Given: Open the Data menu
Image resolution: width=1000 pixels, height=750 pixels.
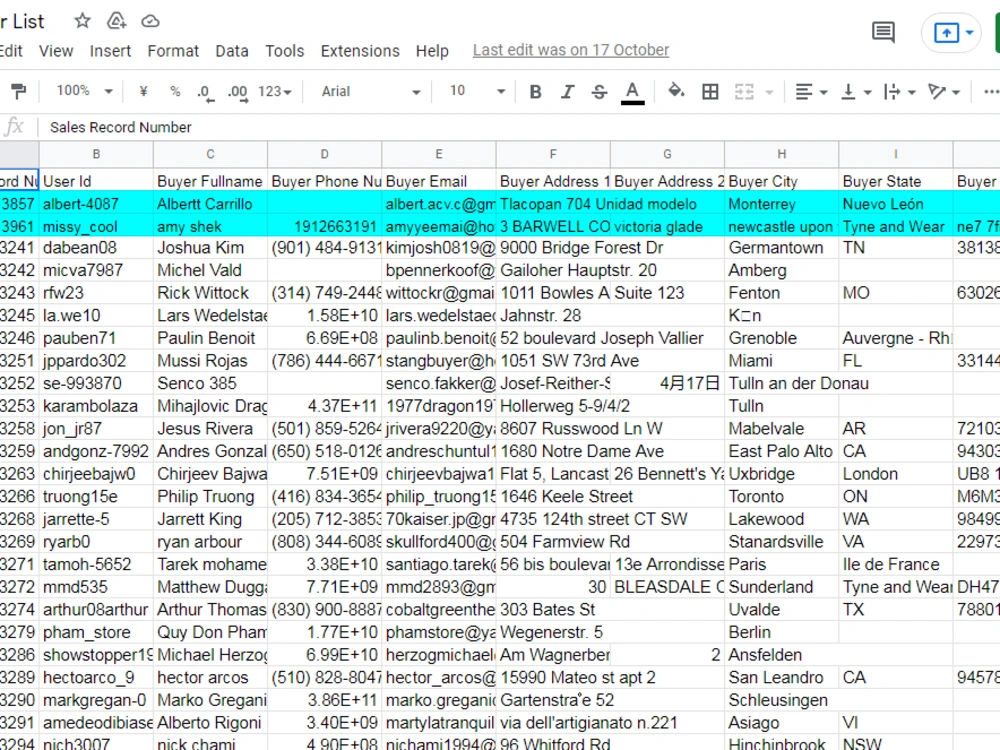Looking at the screenshot, I should (x=232, y=51).
